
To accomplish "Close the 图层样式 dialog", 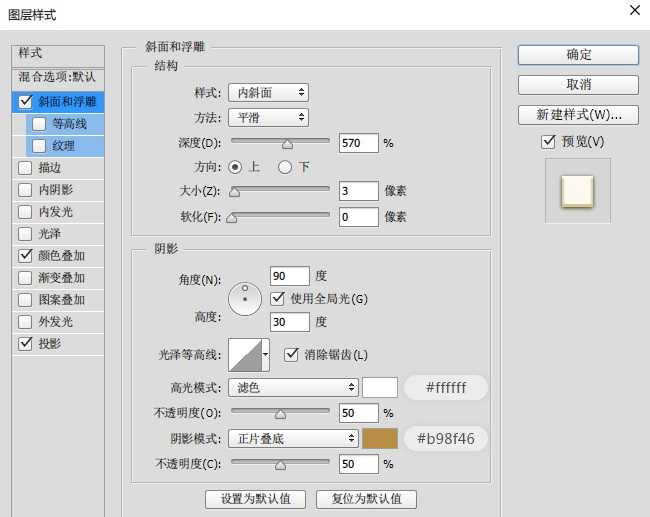I will 633,10.
